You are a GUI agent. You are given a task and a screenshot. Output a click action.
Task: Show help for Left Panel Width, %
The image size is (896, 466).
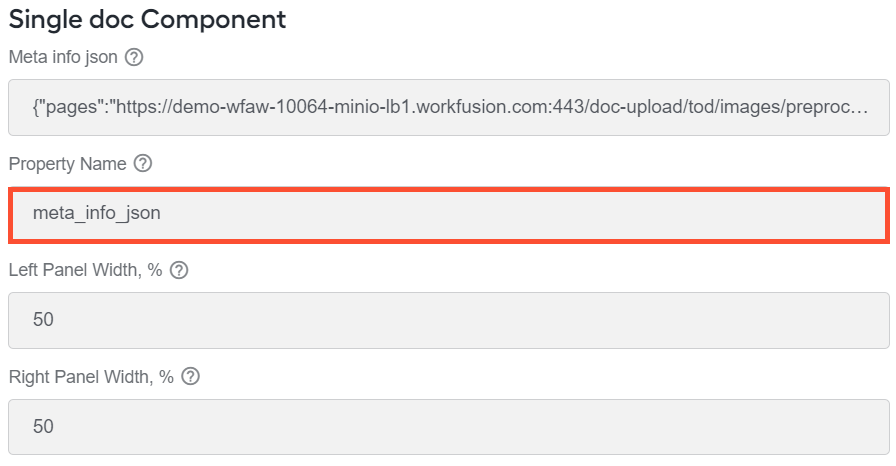(x=179, y=270)
